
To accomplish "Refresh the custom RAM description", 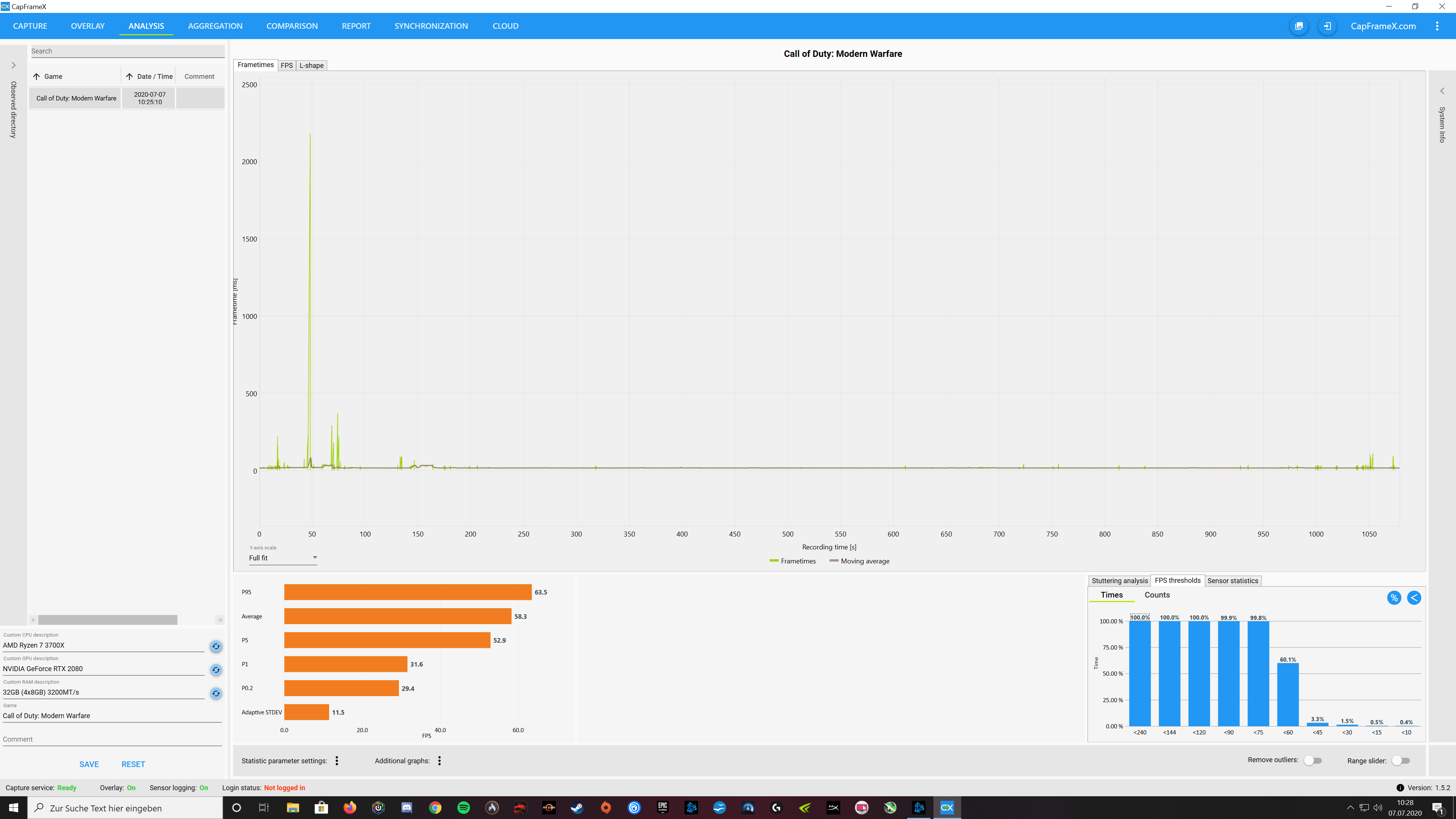I will 216,693.
